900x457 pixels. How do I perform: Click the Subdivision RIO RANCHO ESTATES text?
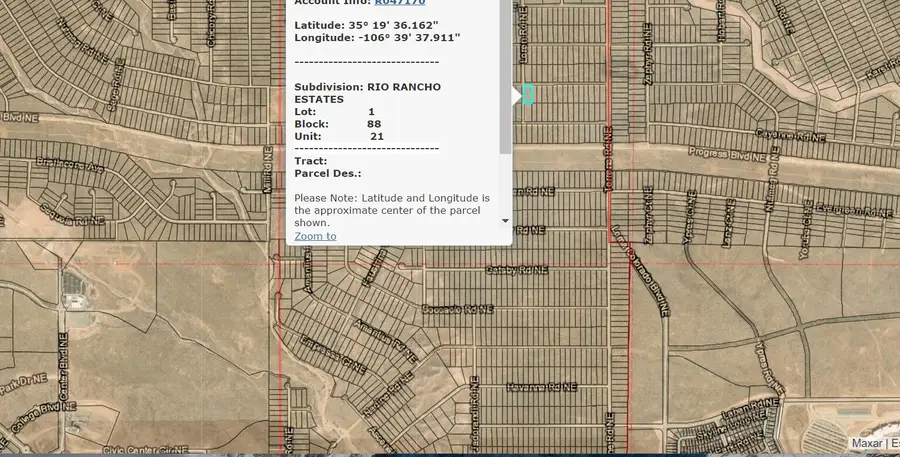click(367, 93)
